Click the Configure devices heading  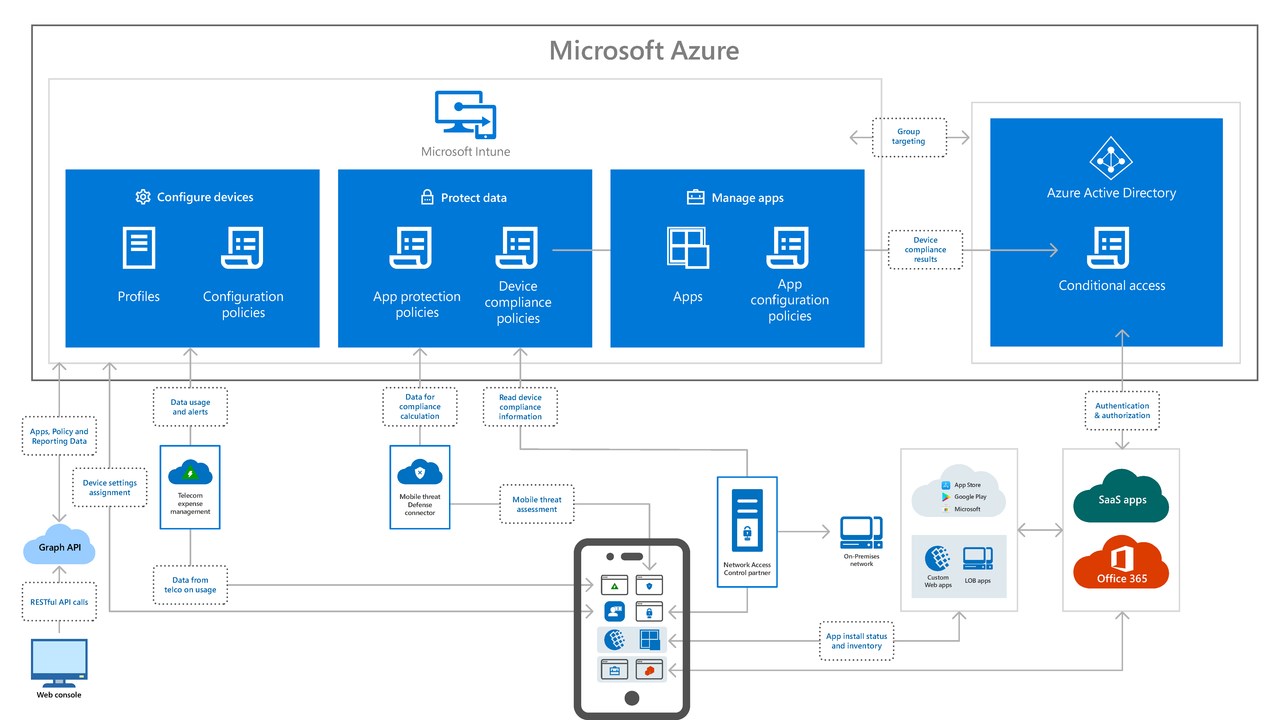(205, 197)
